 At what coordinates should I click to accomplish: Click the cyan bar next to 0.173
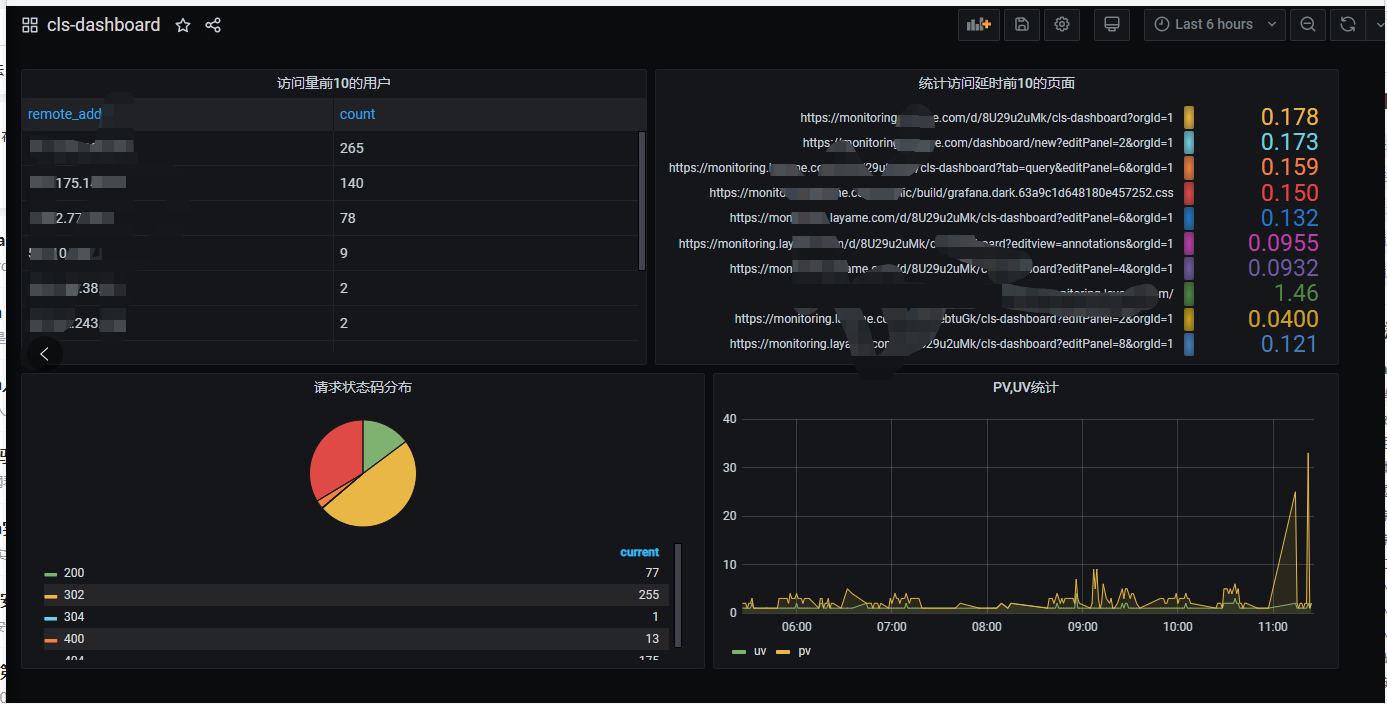pos(1189,142)
